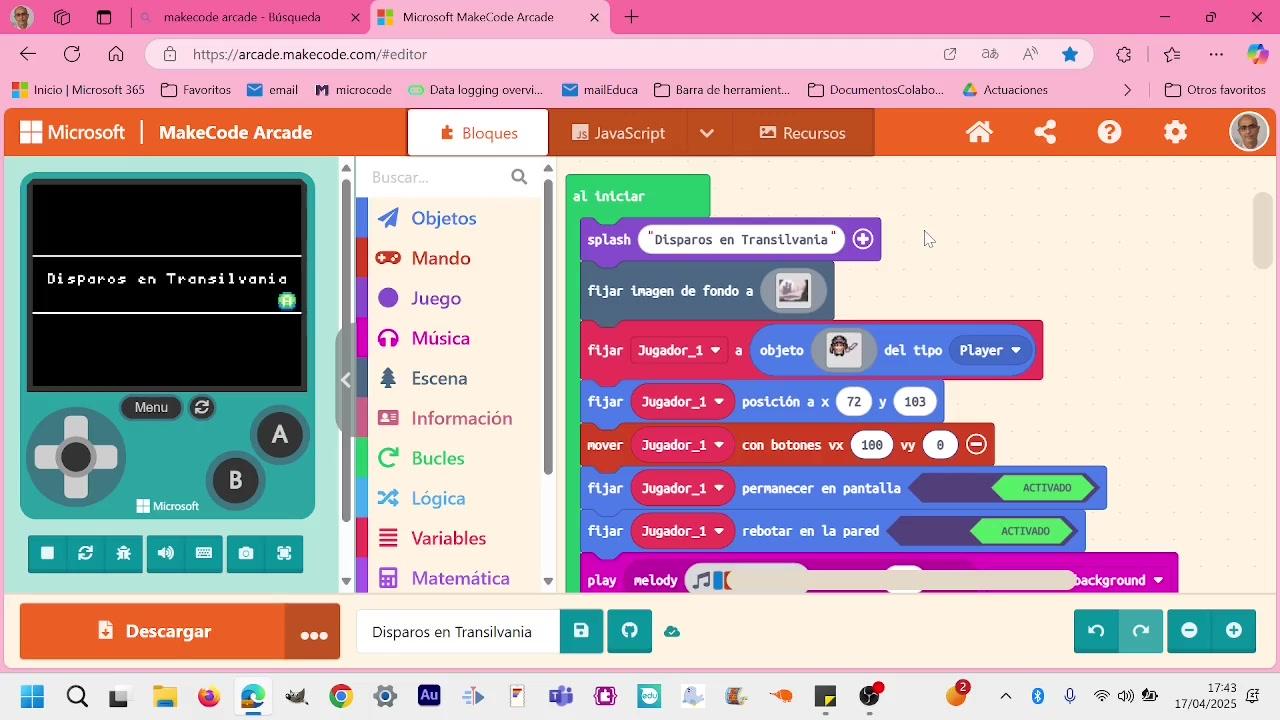Zoom in the blocks workspace
1280x720 pixels.
1234,631
